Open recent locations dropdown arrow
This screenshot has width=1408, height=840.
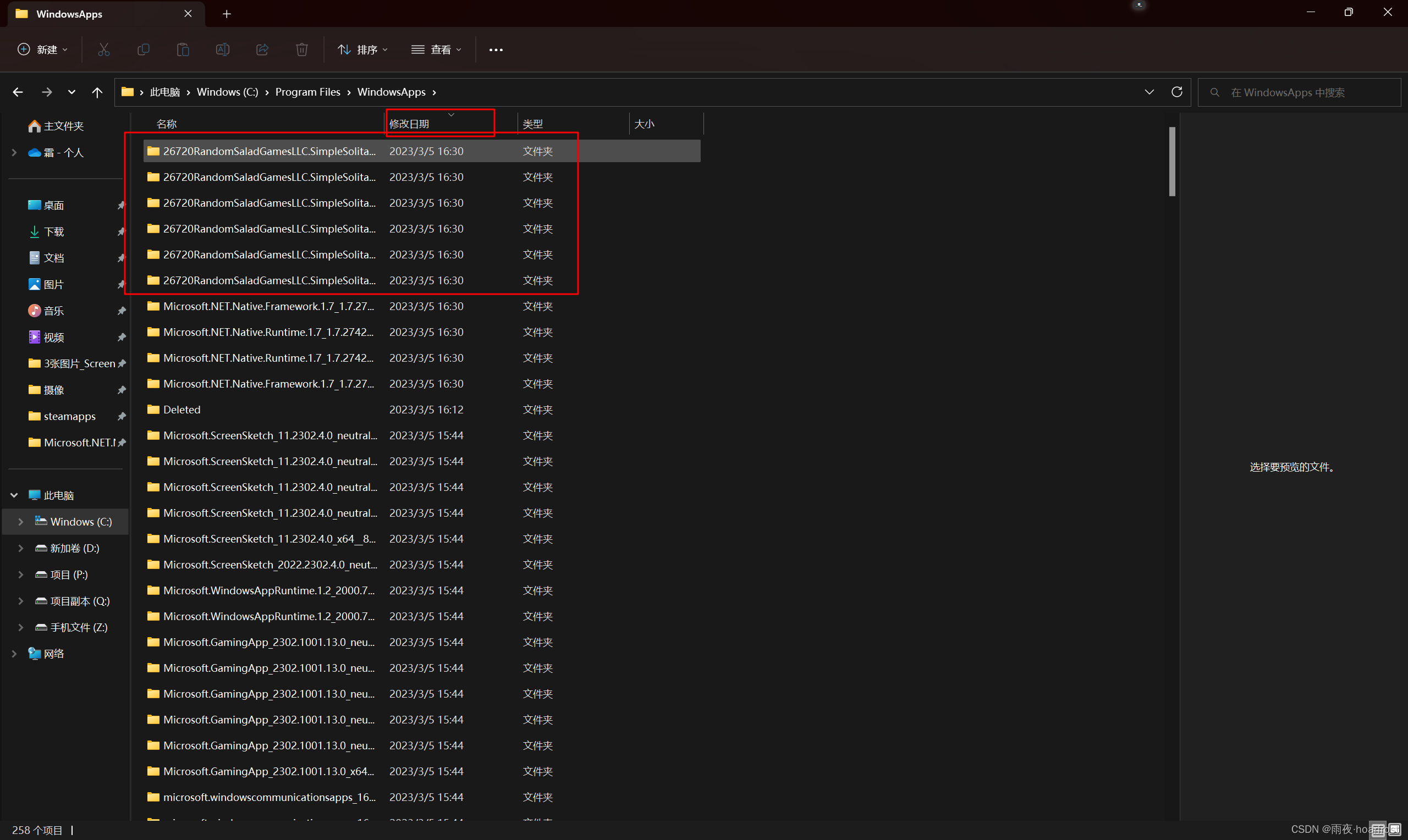[71, 92]
